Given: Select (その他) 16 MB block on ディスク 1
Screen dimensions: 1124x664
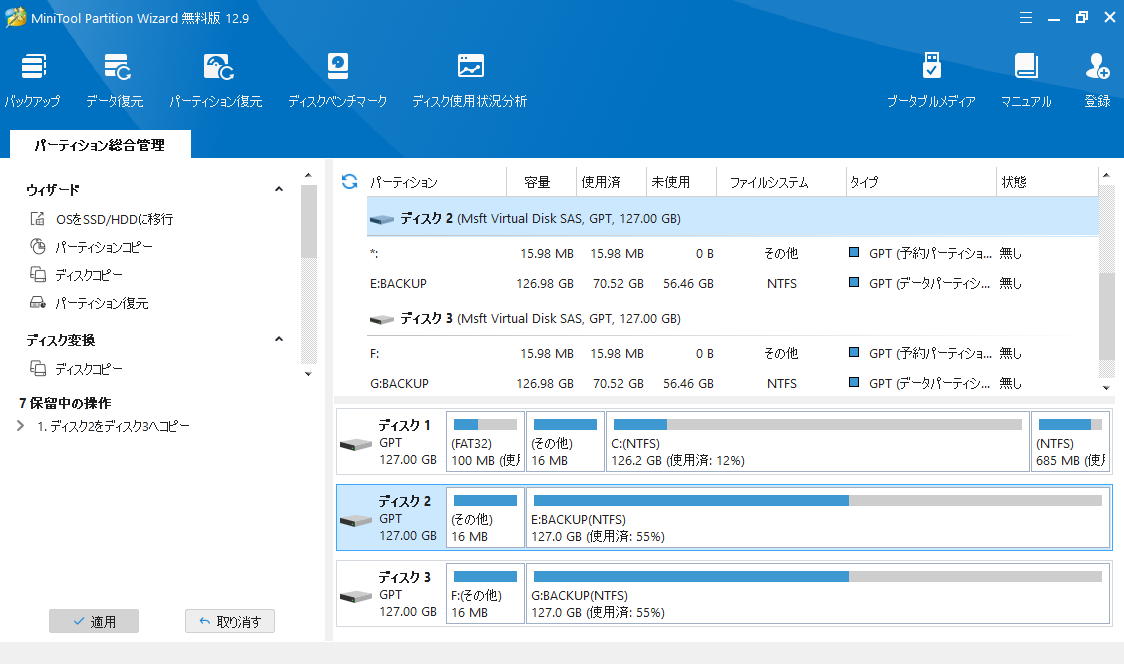Looking at the screenshot, I should coord(565,442).
